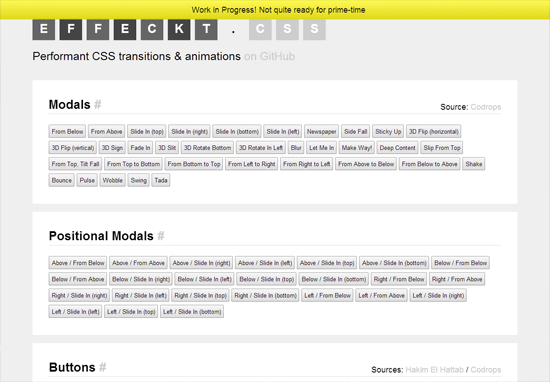550x382 pixels.
Task: Trigger Below / Slide In (top) modal
Action: (x=267, y=279)
